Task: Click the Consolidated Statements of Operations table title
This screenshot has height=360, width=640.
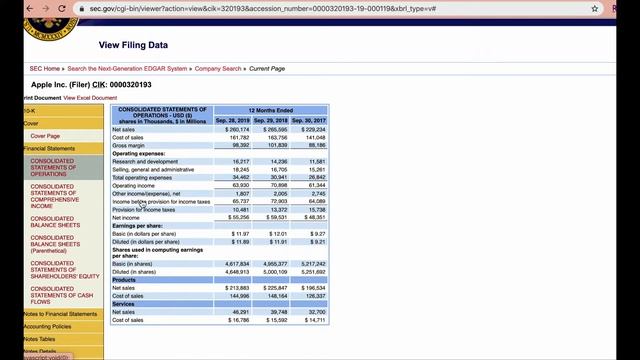Action: (162, 116)
